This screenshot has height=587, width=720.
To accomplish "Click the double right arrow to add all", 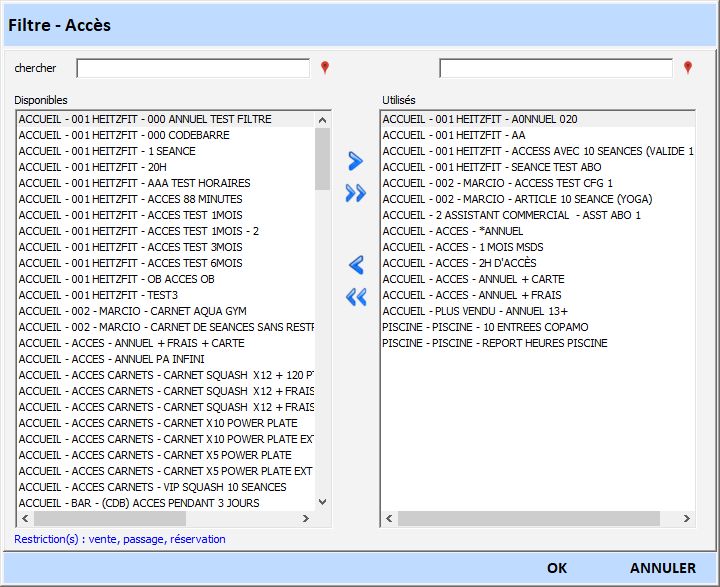I will (355, 194).
